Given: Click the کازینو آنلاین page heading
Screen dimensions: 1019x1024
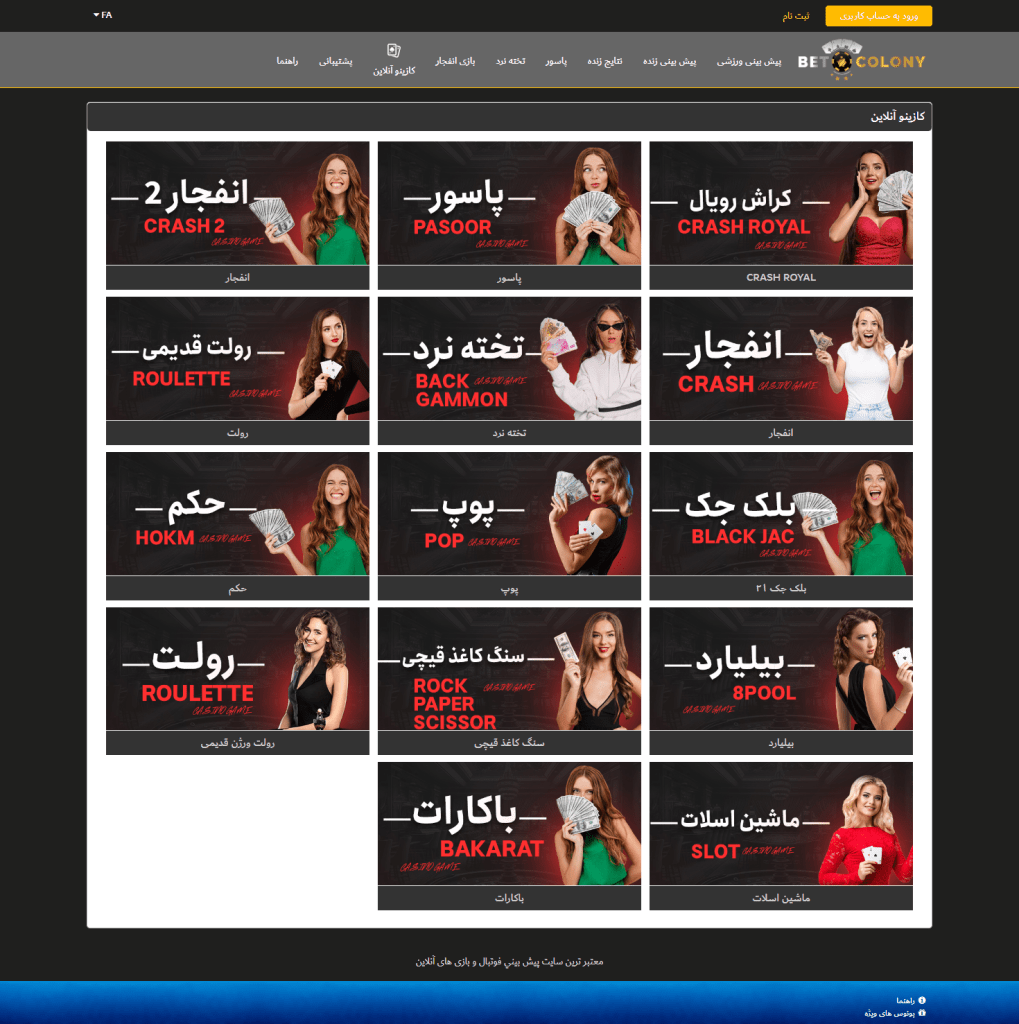Looking at the screenshot, I should point(897,116).
